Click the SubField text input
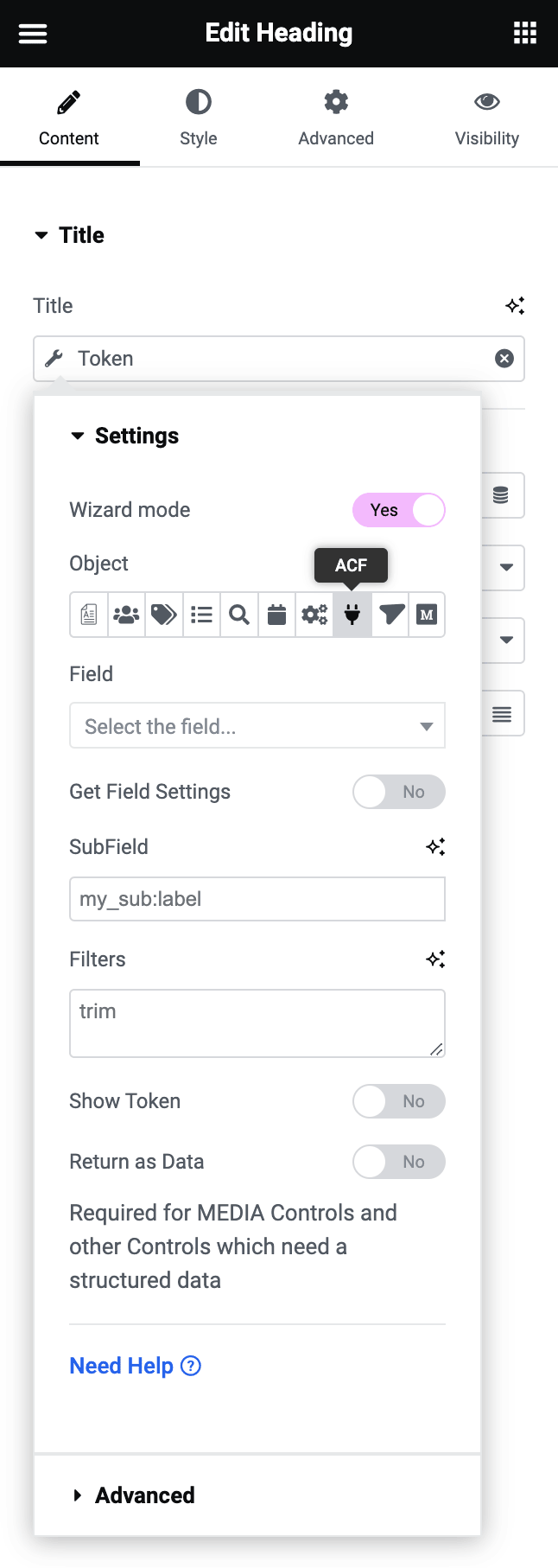The image size is (558, 1568). pos(257,899)
